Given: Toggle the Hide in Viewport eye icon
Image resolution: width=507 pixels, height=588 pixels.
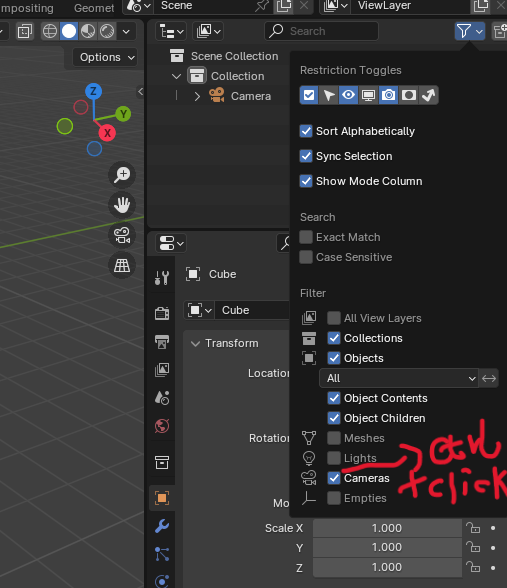Looking at the screenshot, I should pyautogui.click(x=348, y=95).
